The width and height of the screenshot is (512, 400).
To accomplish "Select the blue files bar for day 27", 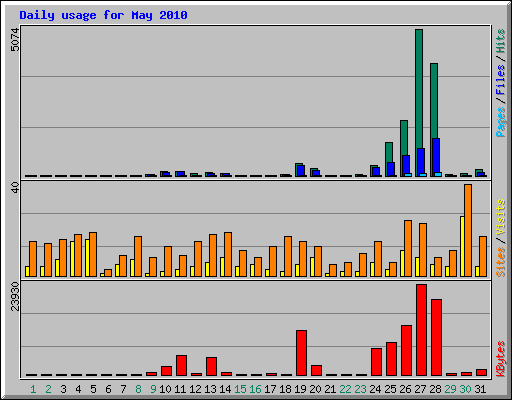I will (x=421, y=161).
